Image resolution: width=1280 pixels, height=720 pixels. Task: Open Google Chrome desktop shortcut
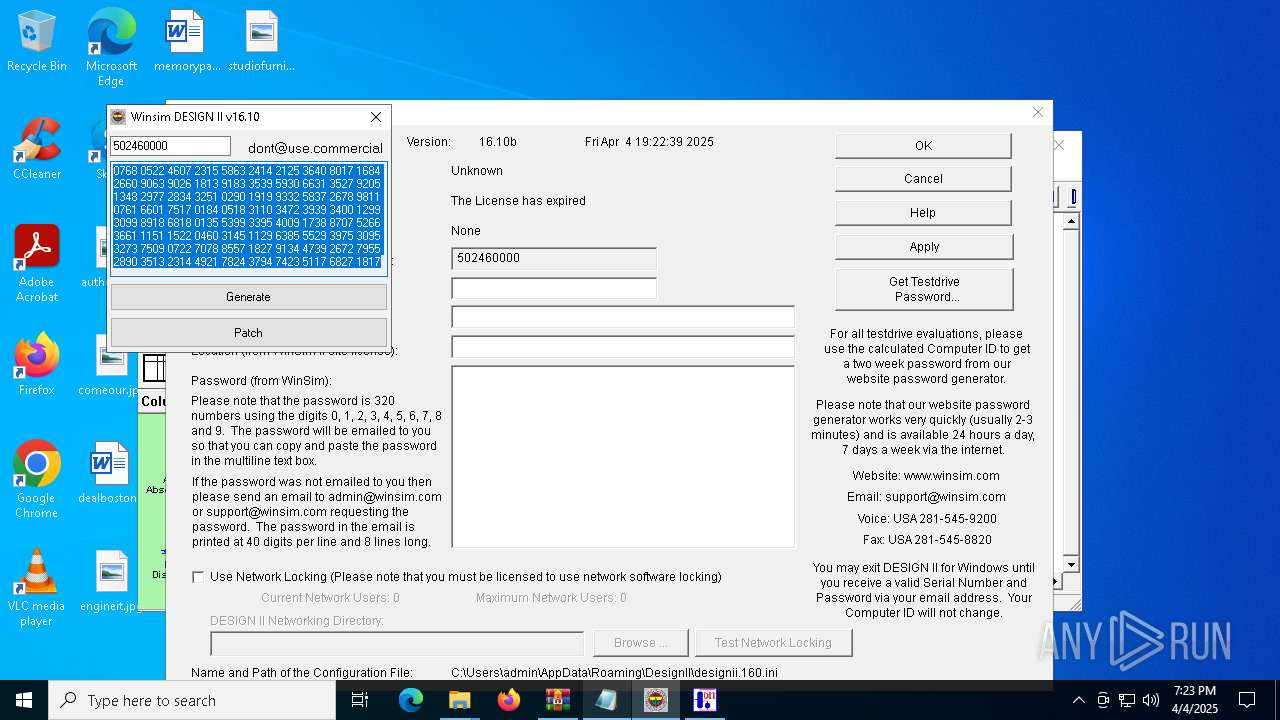click(37, 480)
